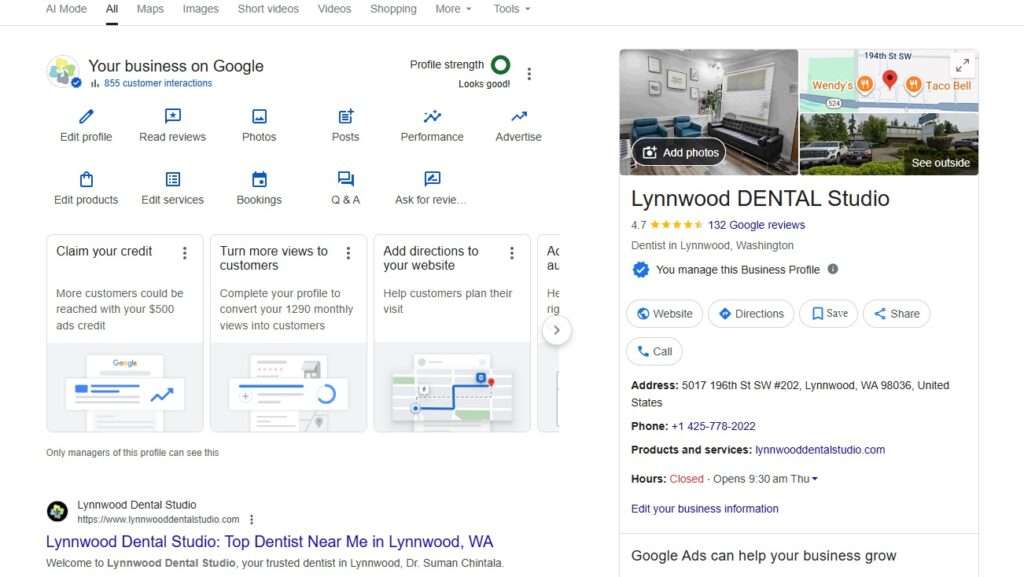Click Edit your business information link
This screenshot has width=1024, height=577.
(705, 508)
